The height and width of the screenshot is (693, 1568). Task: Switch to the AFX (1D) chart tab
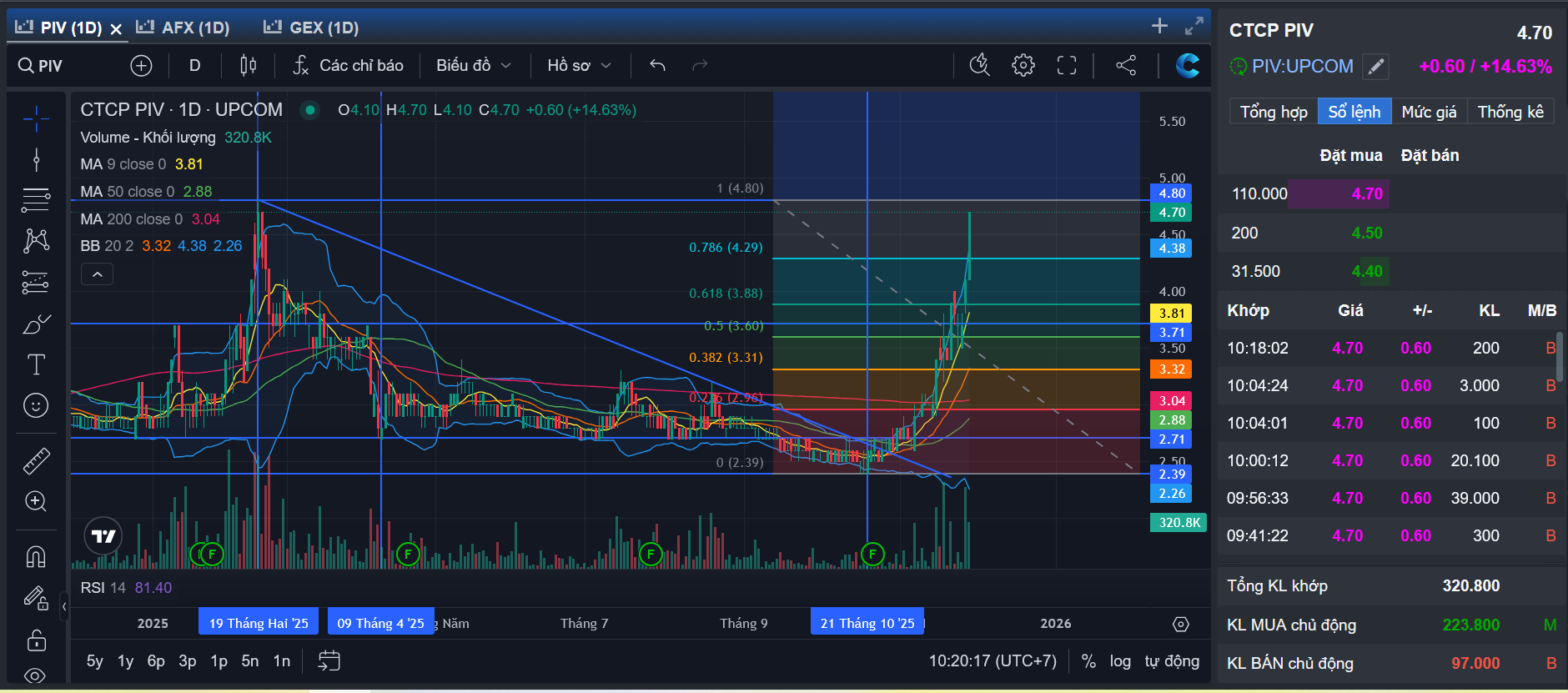pos(183,28)
